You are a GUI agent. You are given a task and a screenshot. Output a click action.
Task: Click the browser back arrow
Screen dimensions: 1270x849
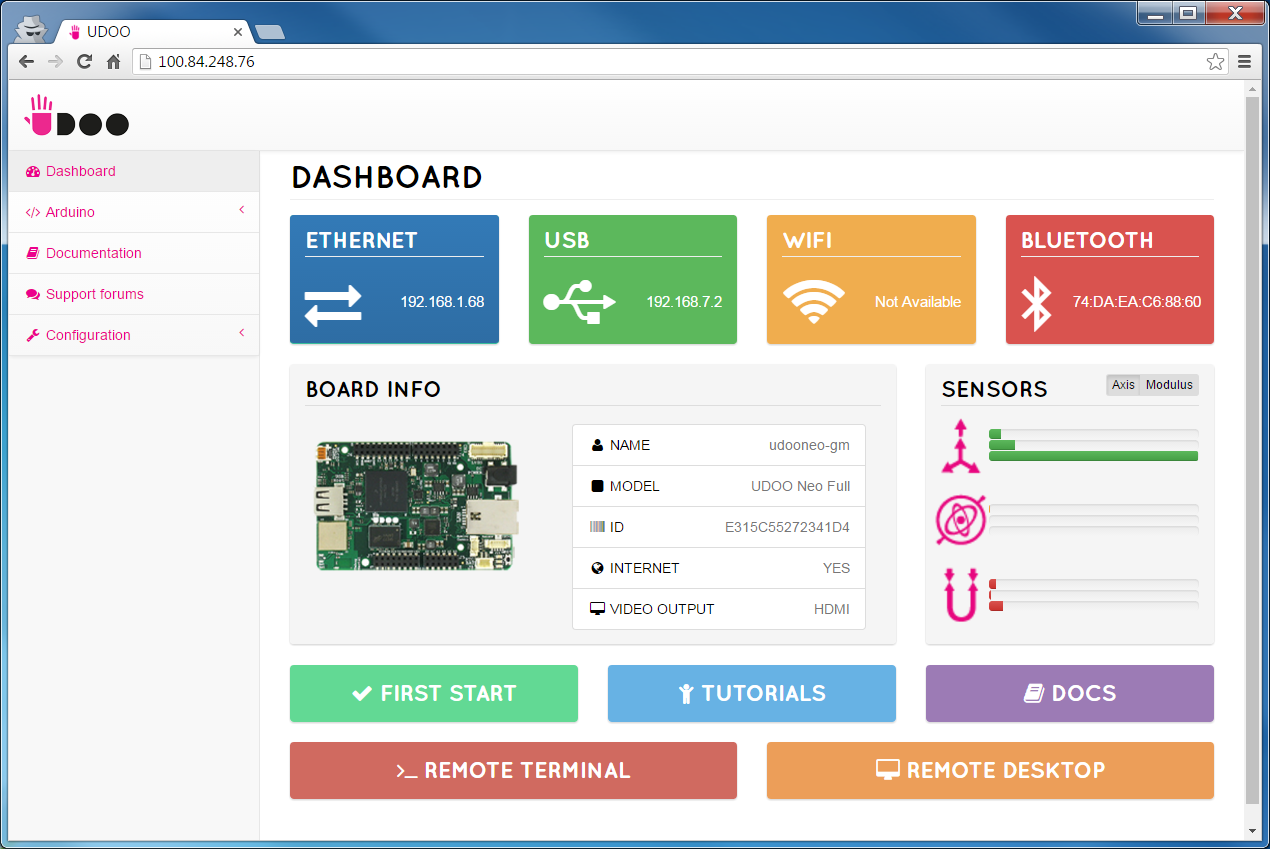[27, 62]
